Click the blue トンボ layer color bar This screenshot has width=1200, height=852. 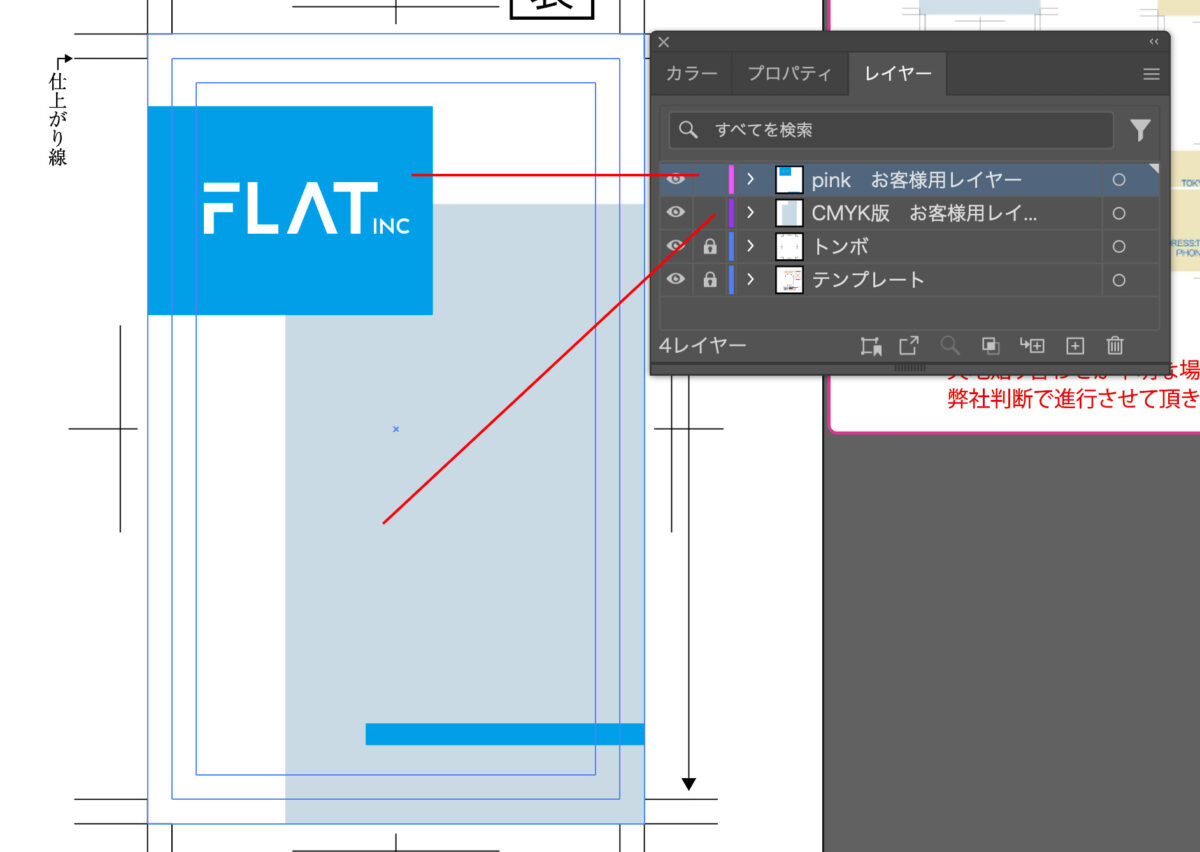[x=731, y=246]
